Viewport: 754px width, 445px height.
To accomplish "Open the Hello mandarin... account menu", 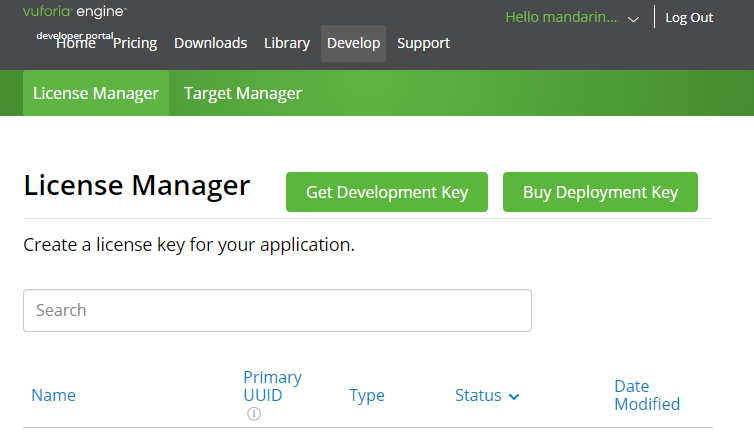I will 561,17.
